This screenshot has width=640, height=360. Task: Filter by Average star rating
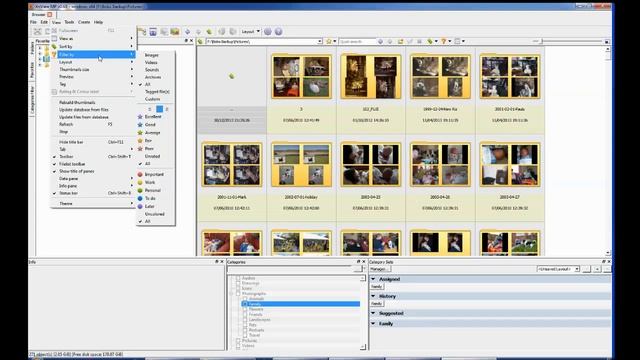[156, 133]
